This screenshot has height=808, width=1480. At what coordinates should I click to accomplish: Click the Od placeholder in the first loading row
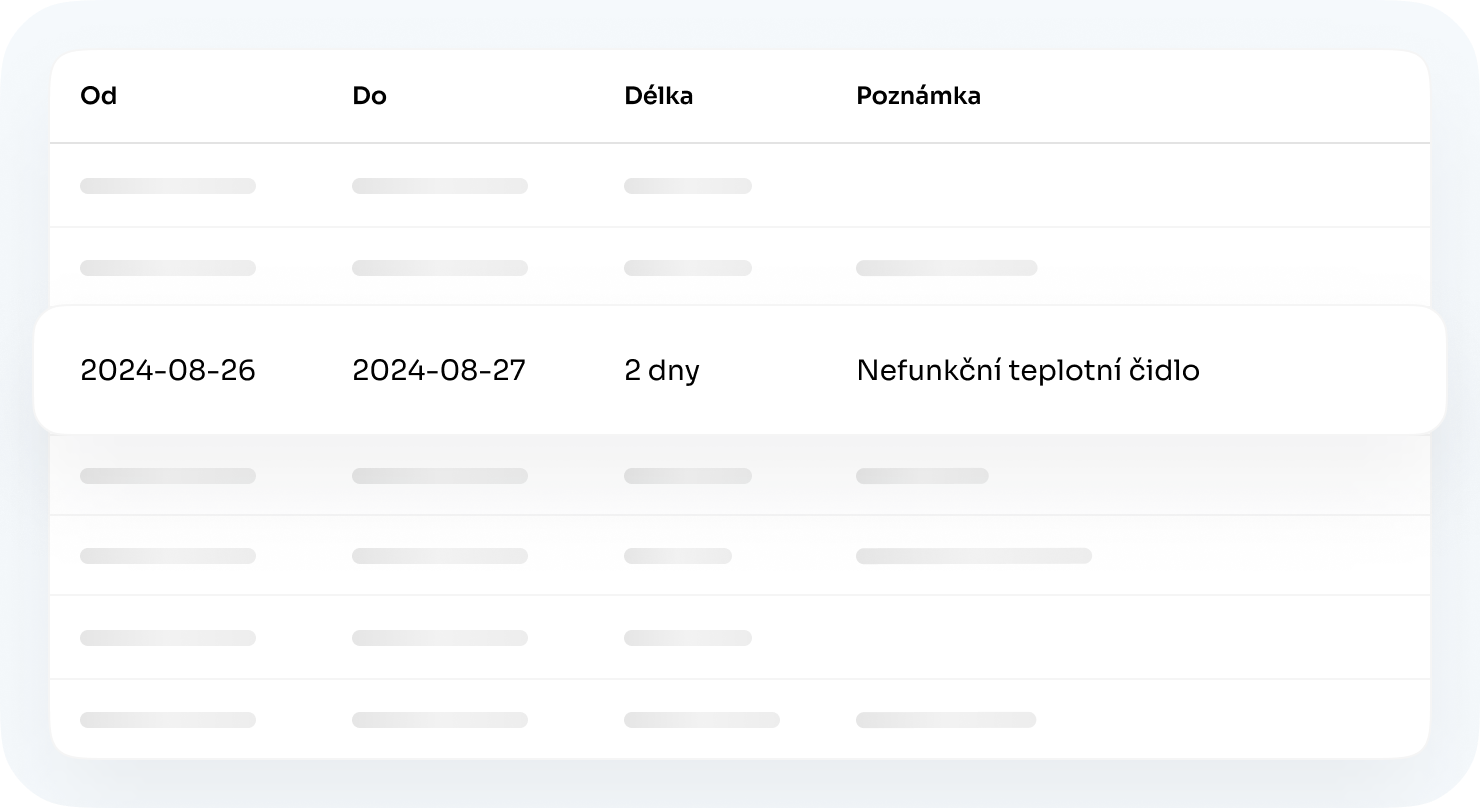[167, 185]
